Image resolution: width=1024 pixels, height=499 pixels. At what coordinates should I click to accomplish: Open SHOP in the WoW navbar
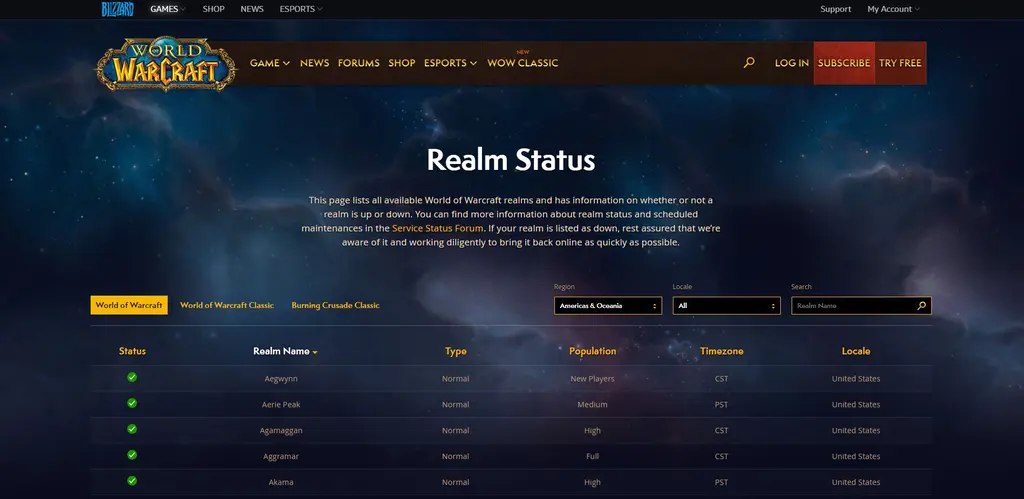(402, 63)
